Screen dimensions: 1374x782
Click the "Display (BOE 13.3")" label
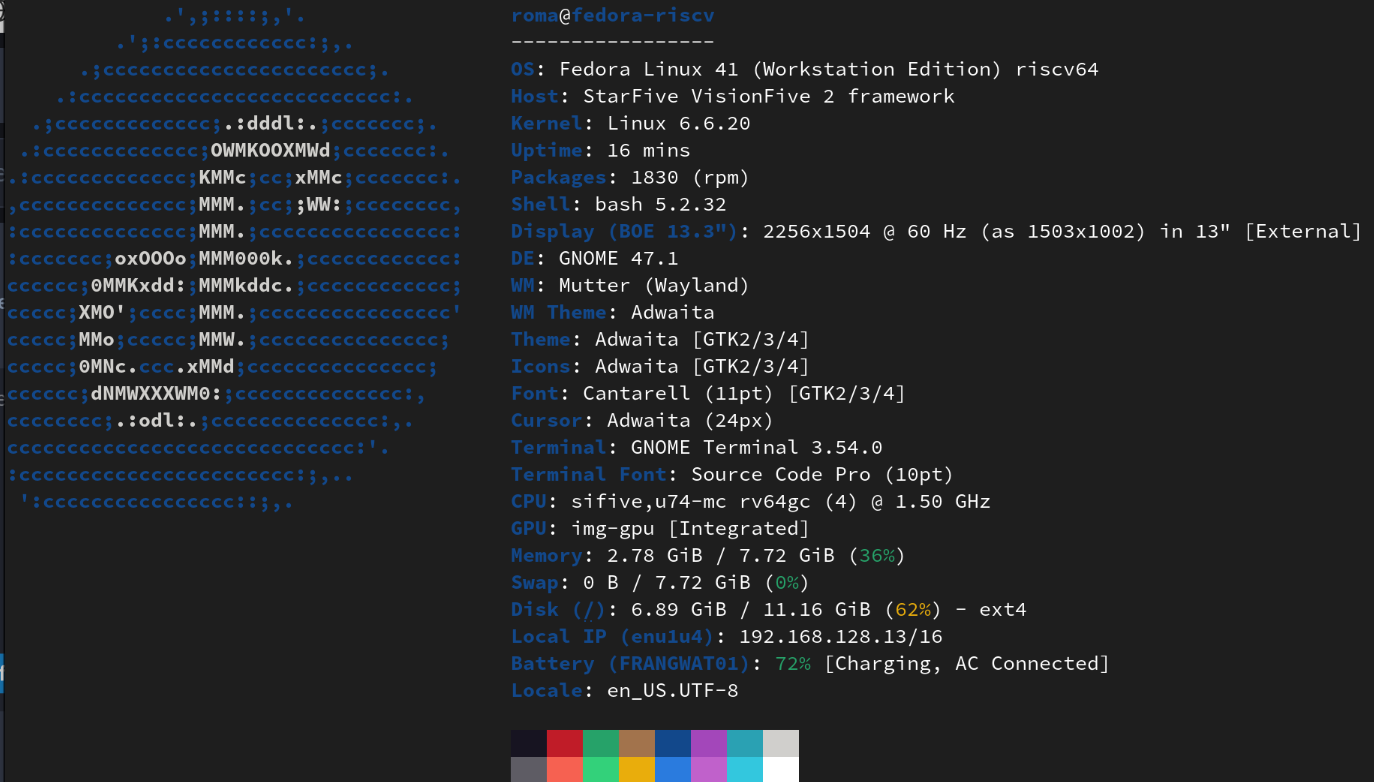(x=624, y=231)
